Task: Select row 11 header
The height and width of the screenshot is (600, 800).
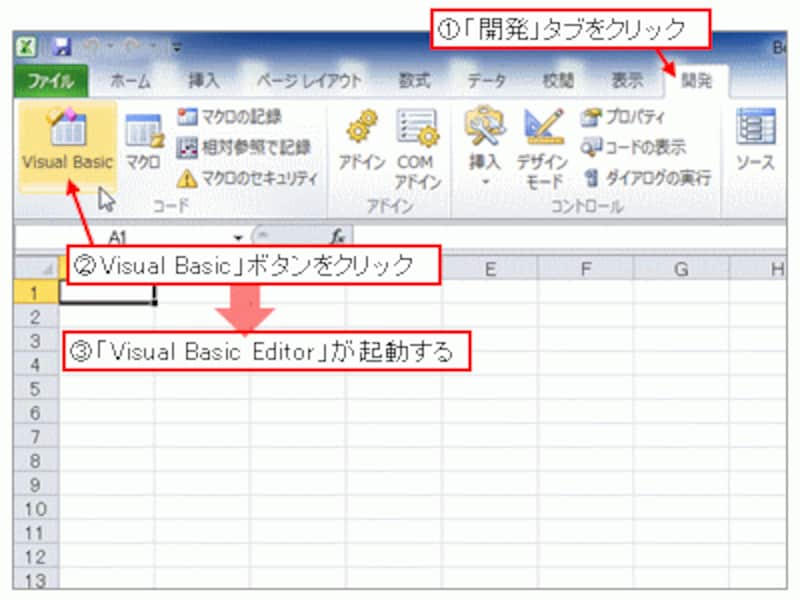Action: (37, 533)
